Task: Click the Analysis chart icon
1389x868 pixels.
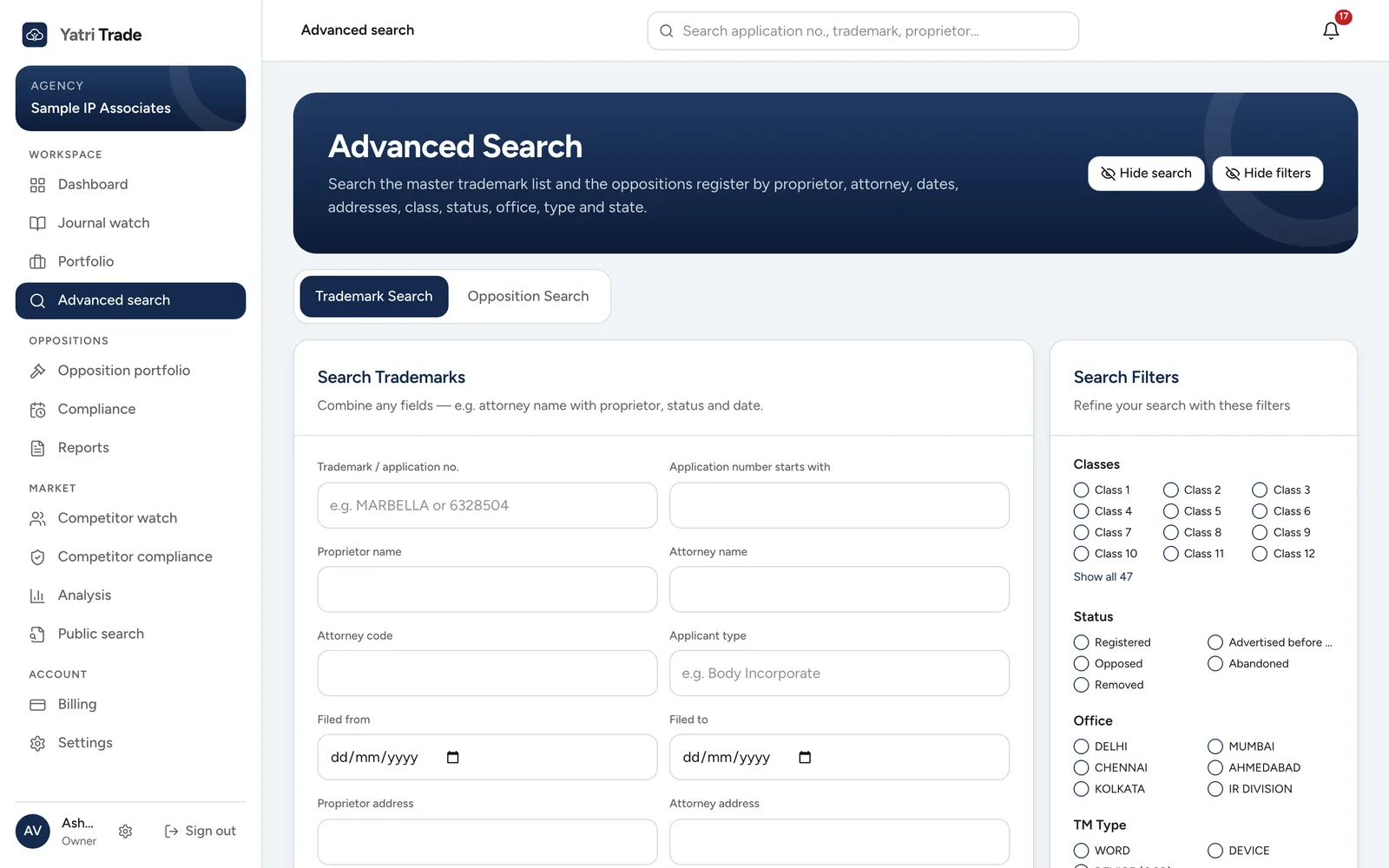Action: (37, 595)
